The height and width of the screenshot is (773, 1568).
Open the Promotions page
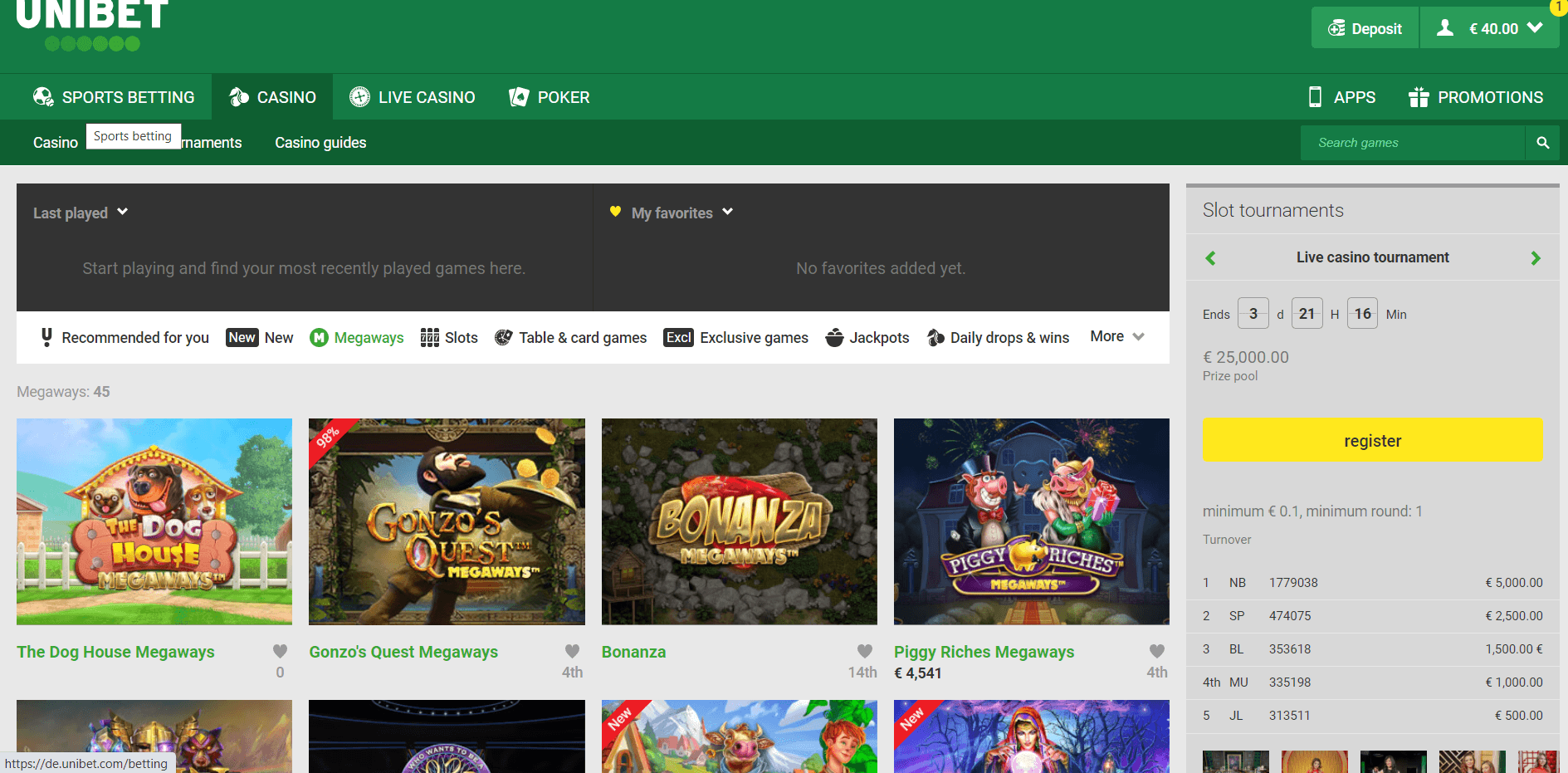tap(1476, 97)
